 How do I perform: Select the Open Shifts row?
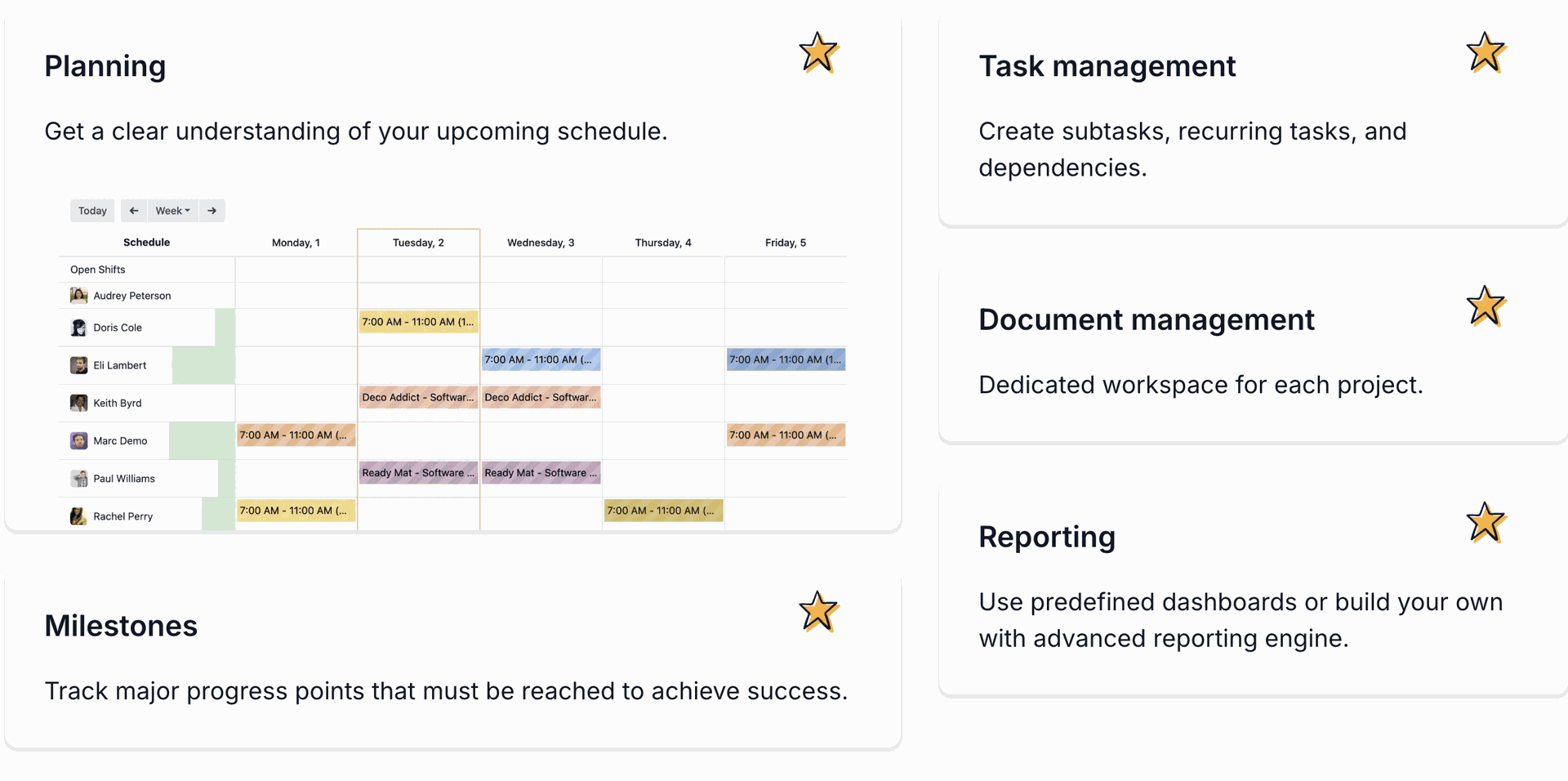point(453,270)
